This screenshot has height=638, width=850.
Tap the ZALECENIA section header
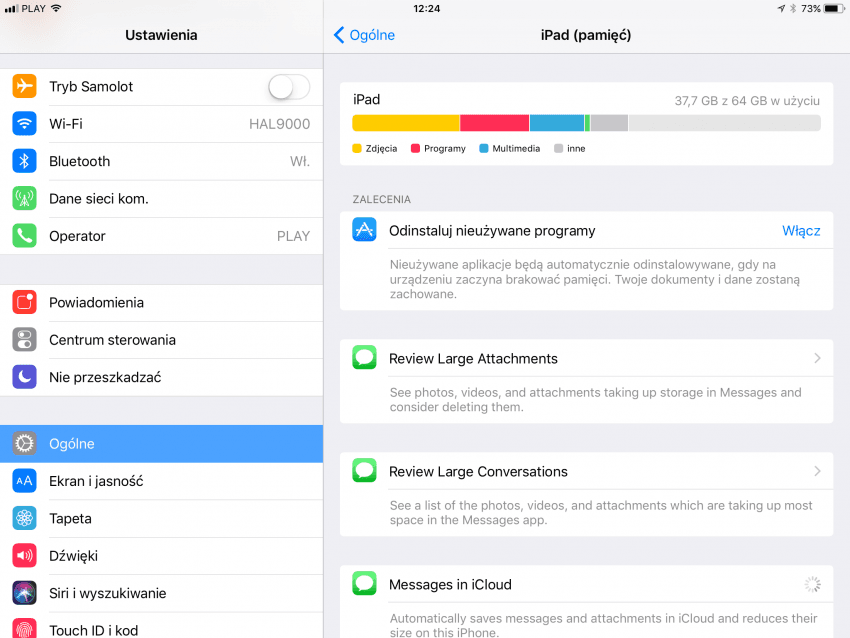[382, 199]
